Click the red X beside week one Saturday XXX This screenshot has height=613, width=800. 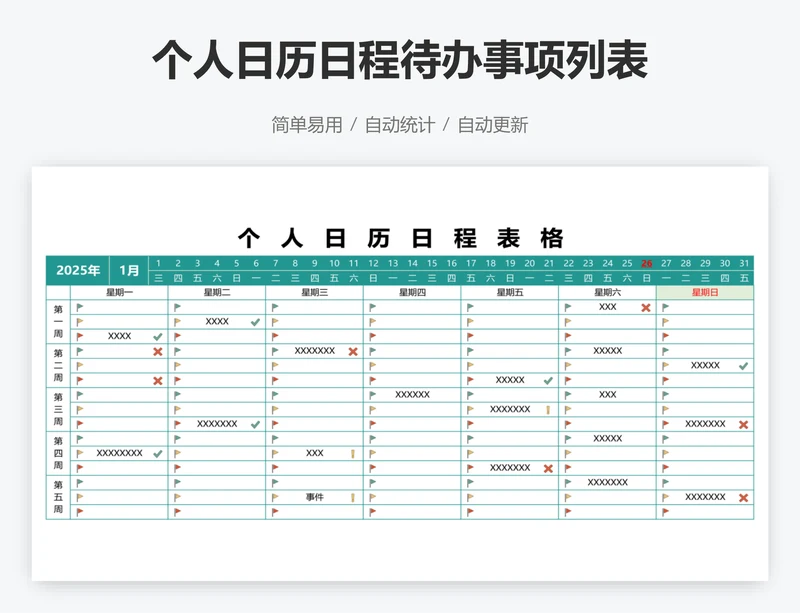pos(646,308)
